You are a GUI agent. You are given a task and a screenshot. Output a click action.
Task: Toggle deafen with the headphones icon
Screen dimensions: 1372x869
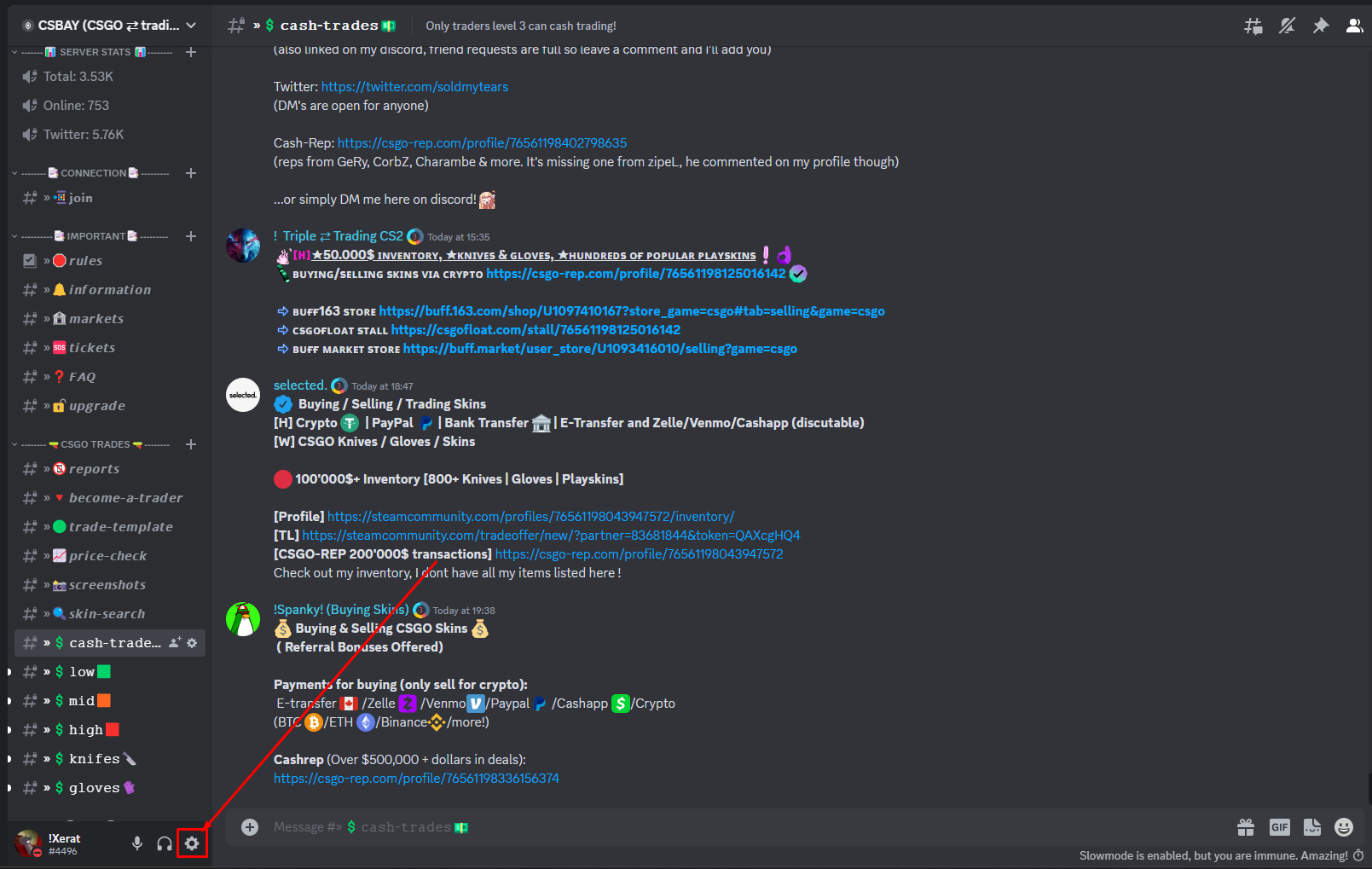[165, 843]
